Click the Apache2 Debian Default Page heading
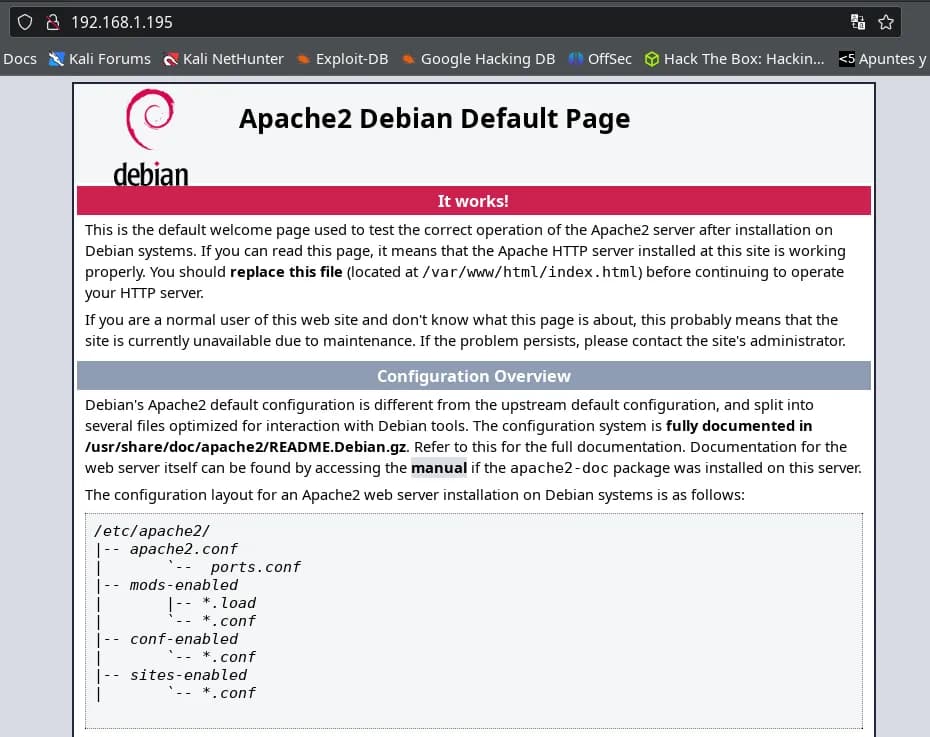 click(x=434, y=119)
